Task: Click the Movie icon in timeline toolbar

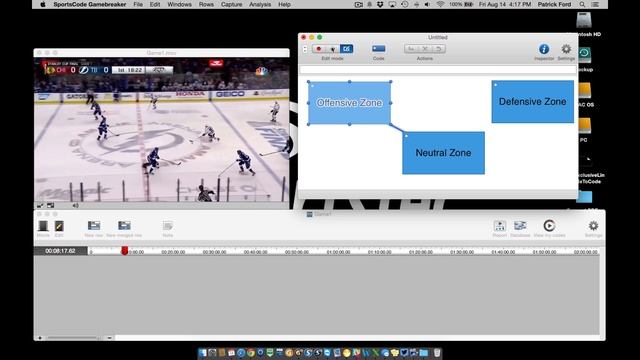Action: pyautogui.click(x=43, y=226)
